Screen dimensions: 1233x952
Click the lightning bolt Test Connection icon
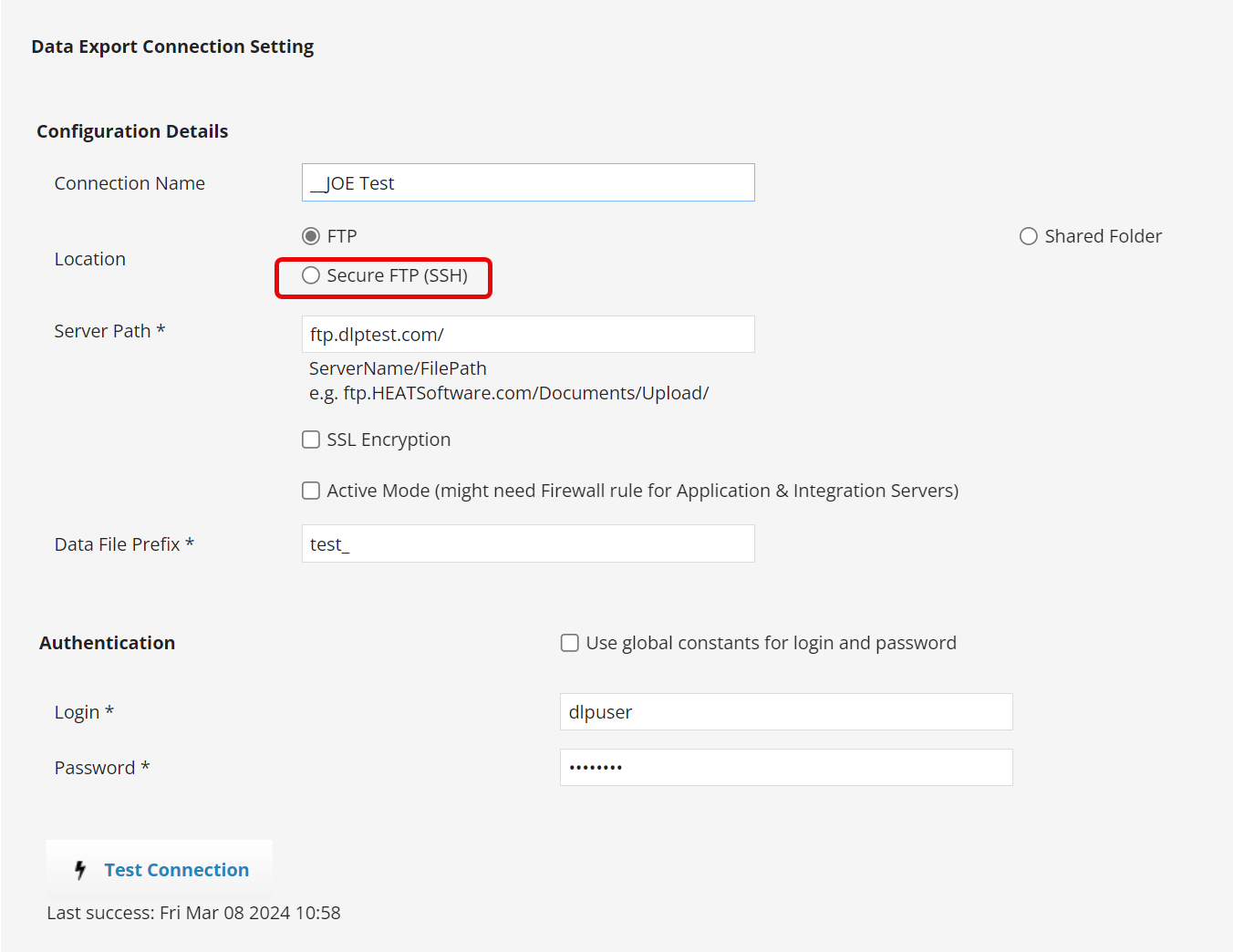(x=80, y=870)
